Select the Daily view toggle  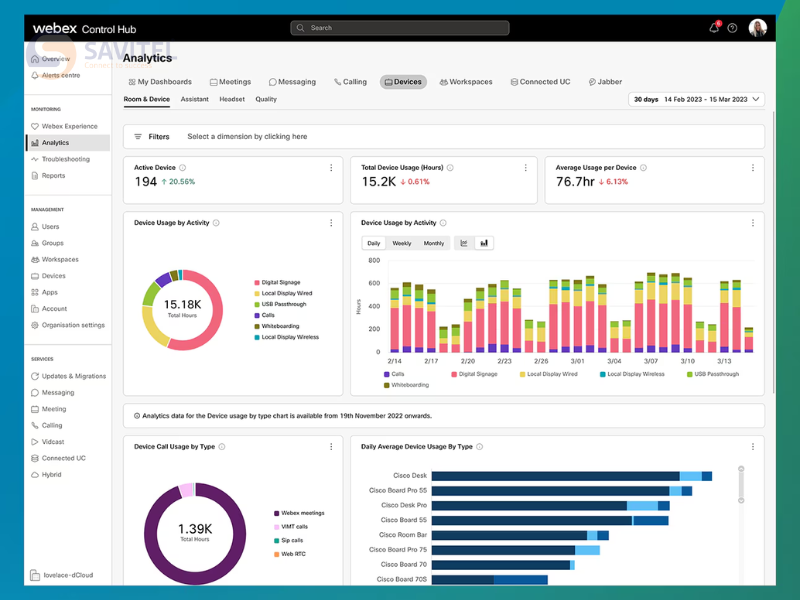[x=374, y=243]
